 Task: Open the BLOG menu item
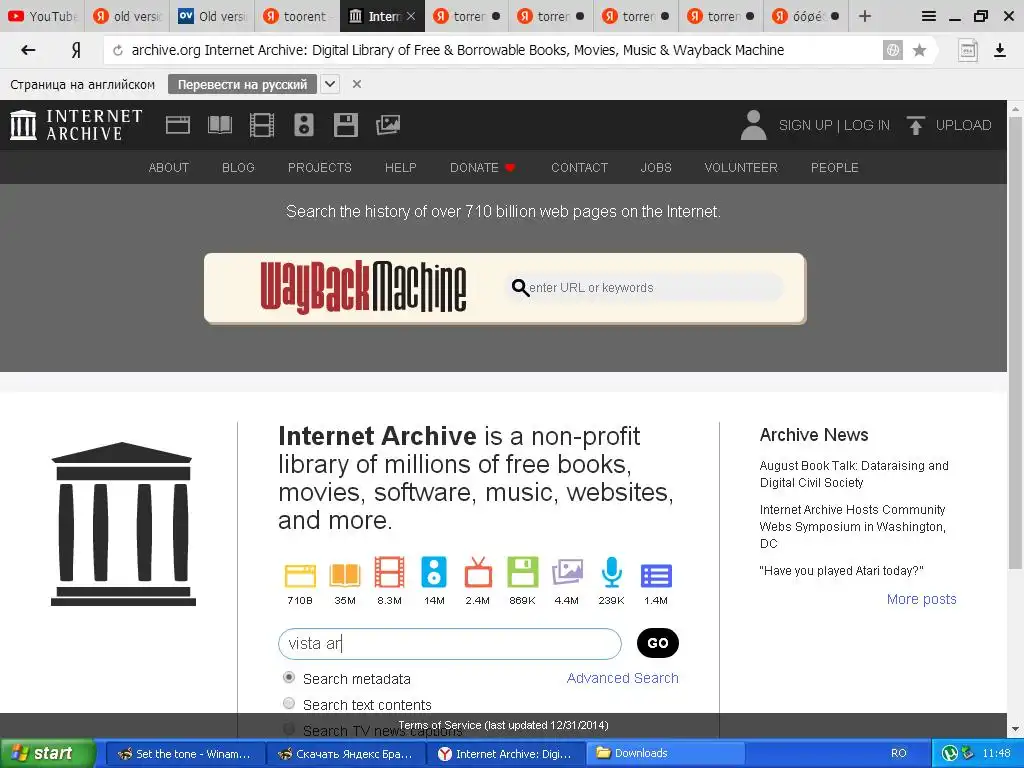click(x=238, y=168)
